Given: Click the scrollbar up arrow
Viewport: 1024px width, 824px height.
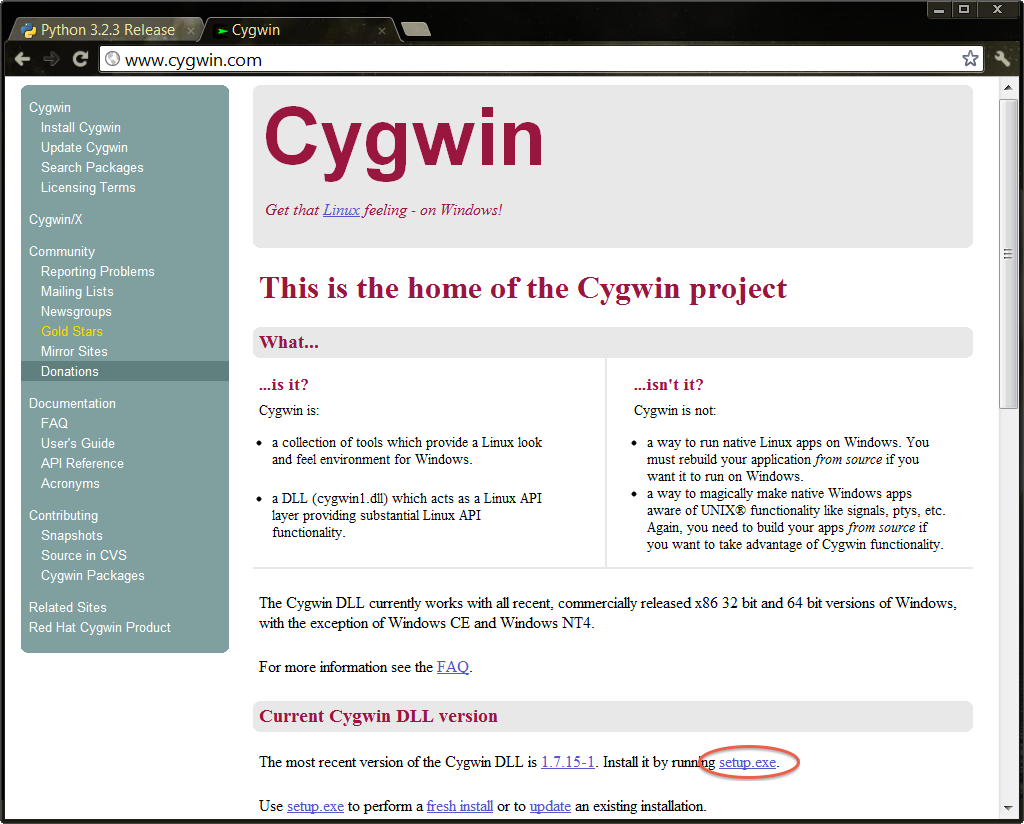Looking at the screenshot, I should [x=1008, y=88].
